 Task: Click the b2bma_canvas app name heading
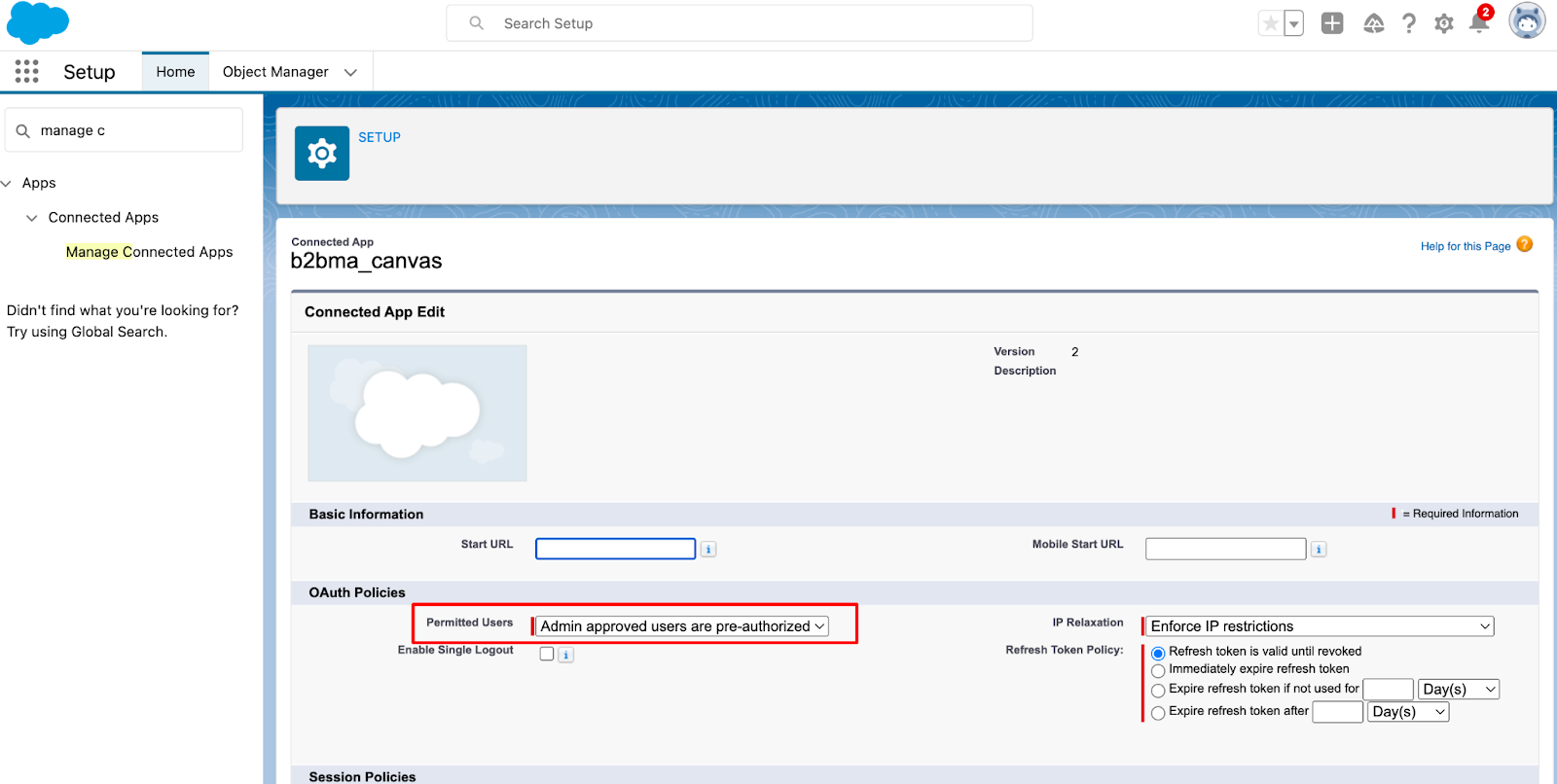click(366, 261)
